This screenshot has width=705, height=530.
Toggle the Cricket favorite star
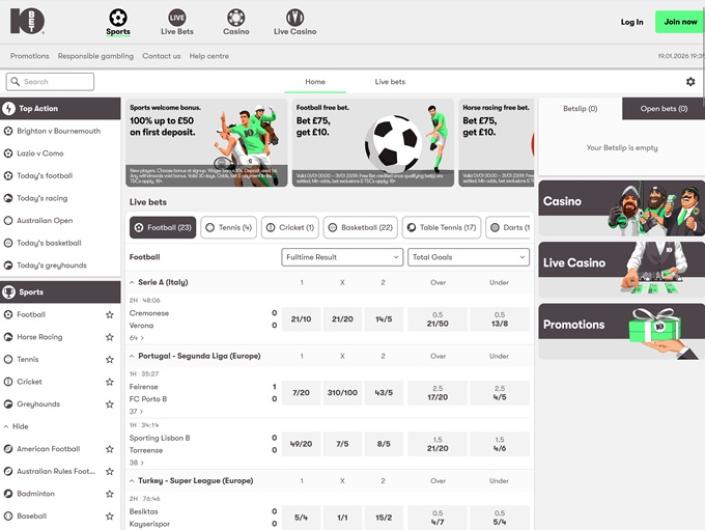click(x=109, y=382)
